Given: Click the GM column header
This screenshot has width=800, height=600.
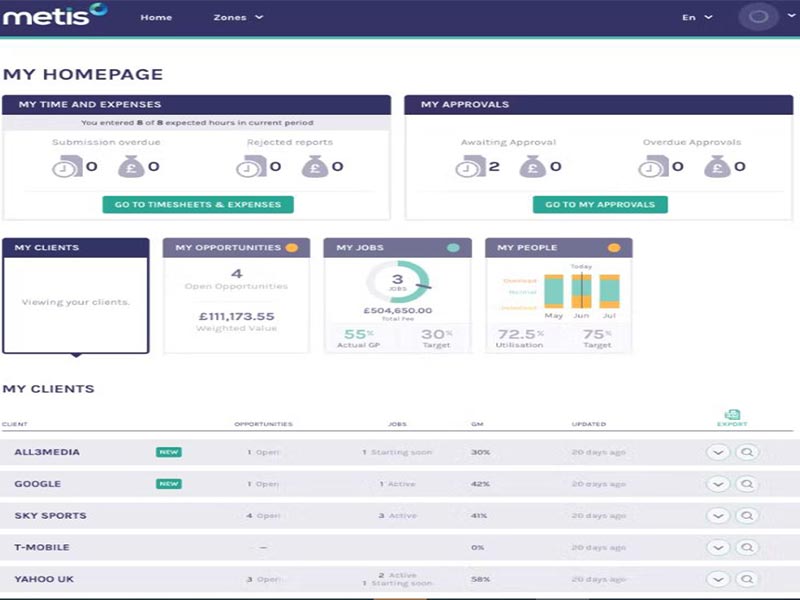Looking at the screenshot, I should click(x=477, y=424).
